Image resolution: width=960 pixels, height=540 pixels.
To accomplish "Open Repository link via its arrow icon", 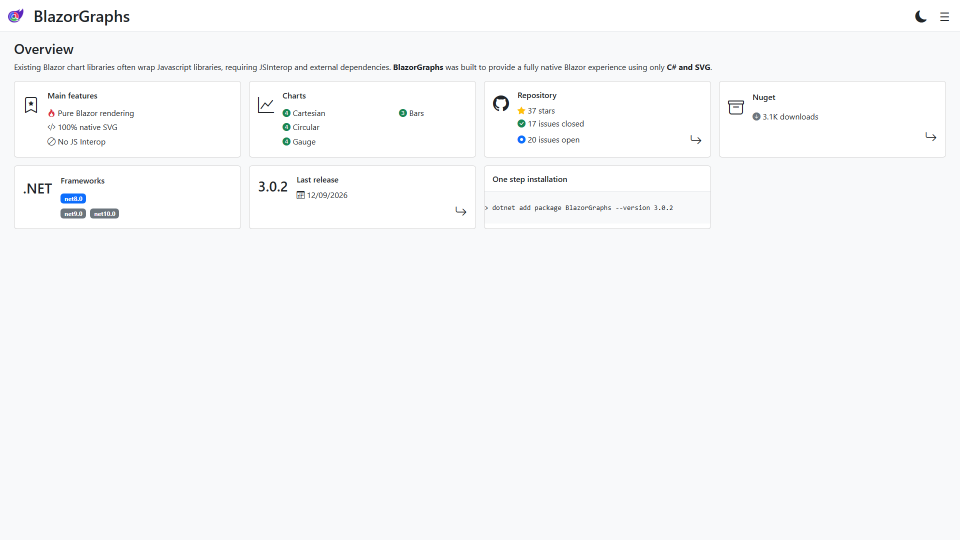I will pos(696,140).
